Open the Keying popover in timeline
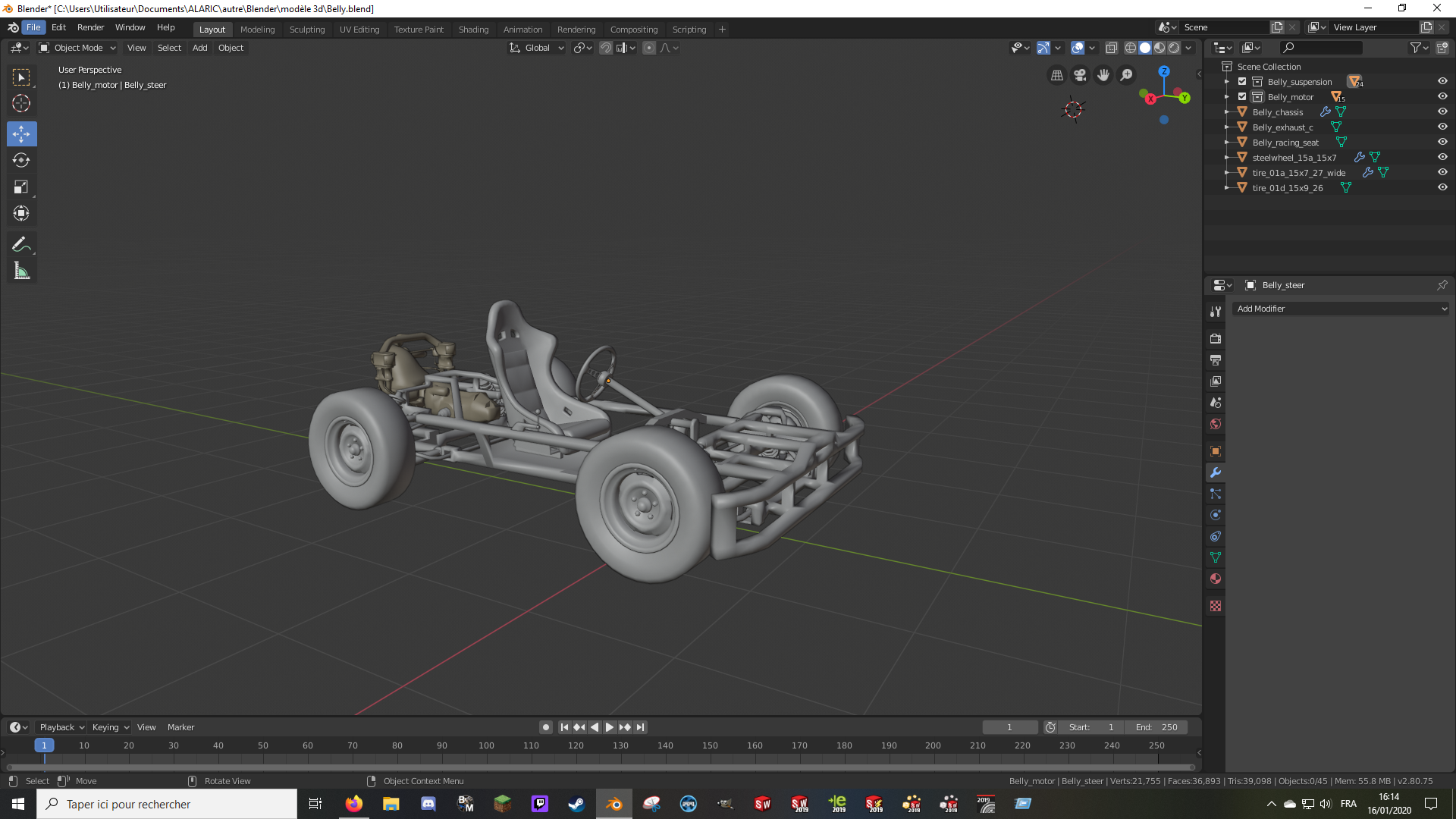 [110, 727]
